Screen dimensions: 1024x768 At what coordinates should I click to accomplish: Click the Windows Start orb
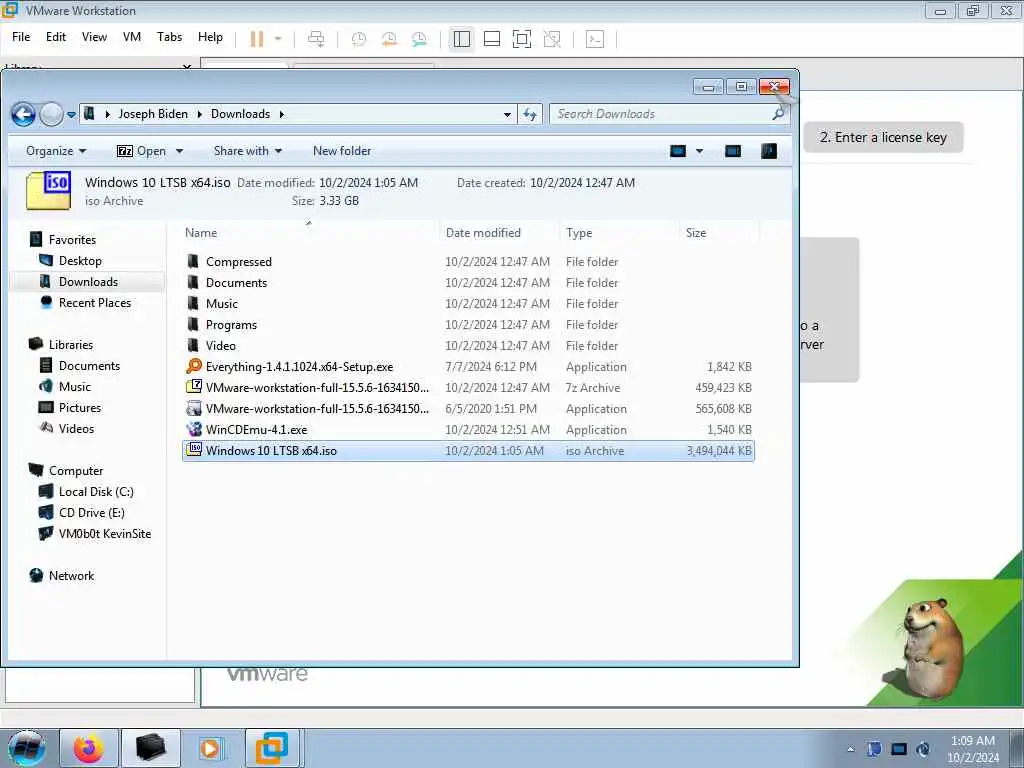[27, 748]
